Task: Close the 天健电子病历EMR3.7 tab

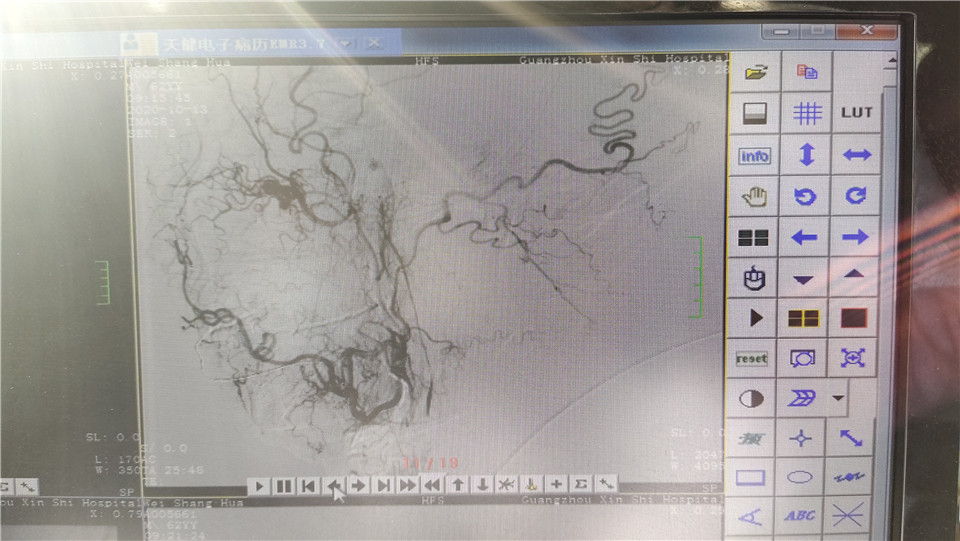Action: click(373, 43)
